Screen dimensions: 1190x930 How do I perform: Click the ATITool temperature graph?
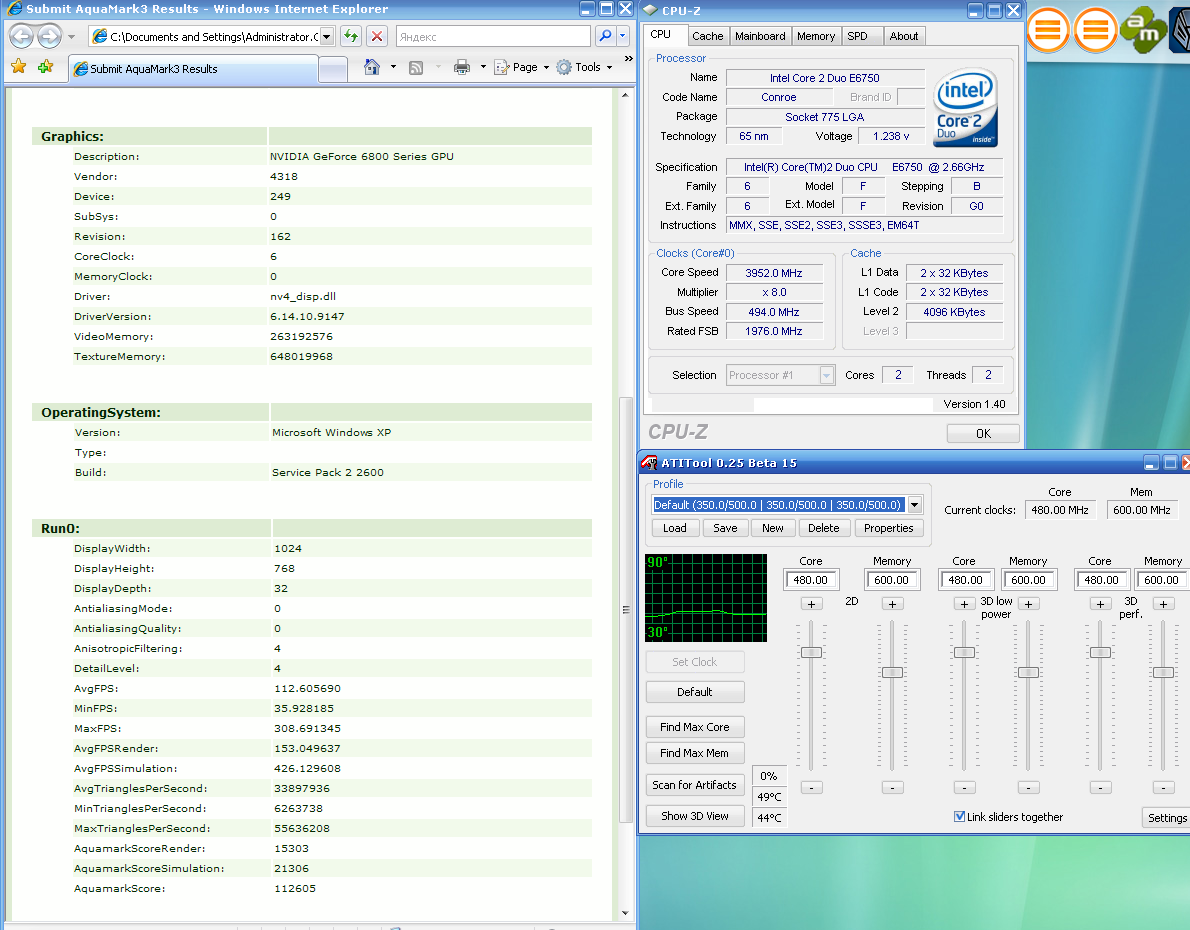point(706,598)
